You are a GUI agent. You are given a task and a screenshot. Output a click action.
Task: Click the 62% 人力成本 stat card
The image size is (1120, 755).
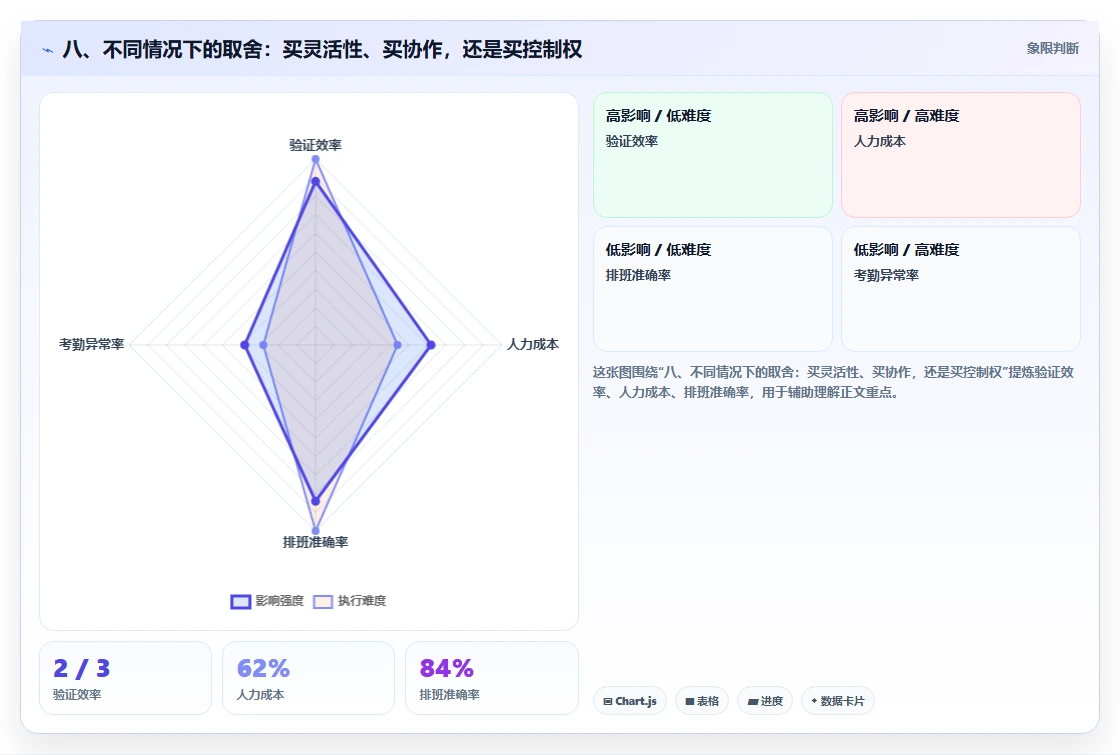coord(308,678)
